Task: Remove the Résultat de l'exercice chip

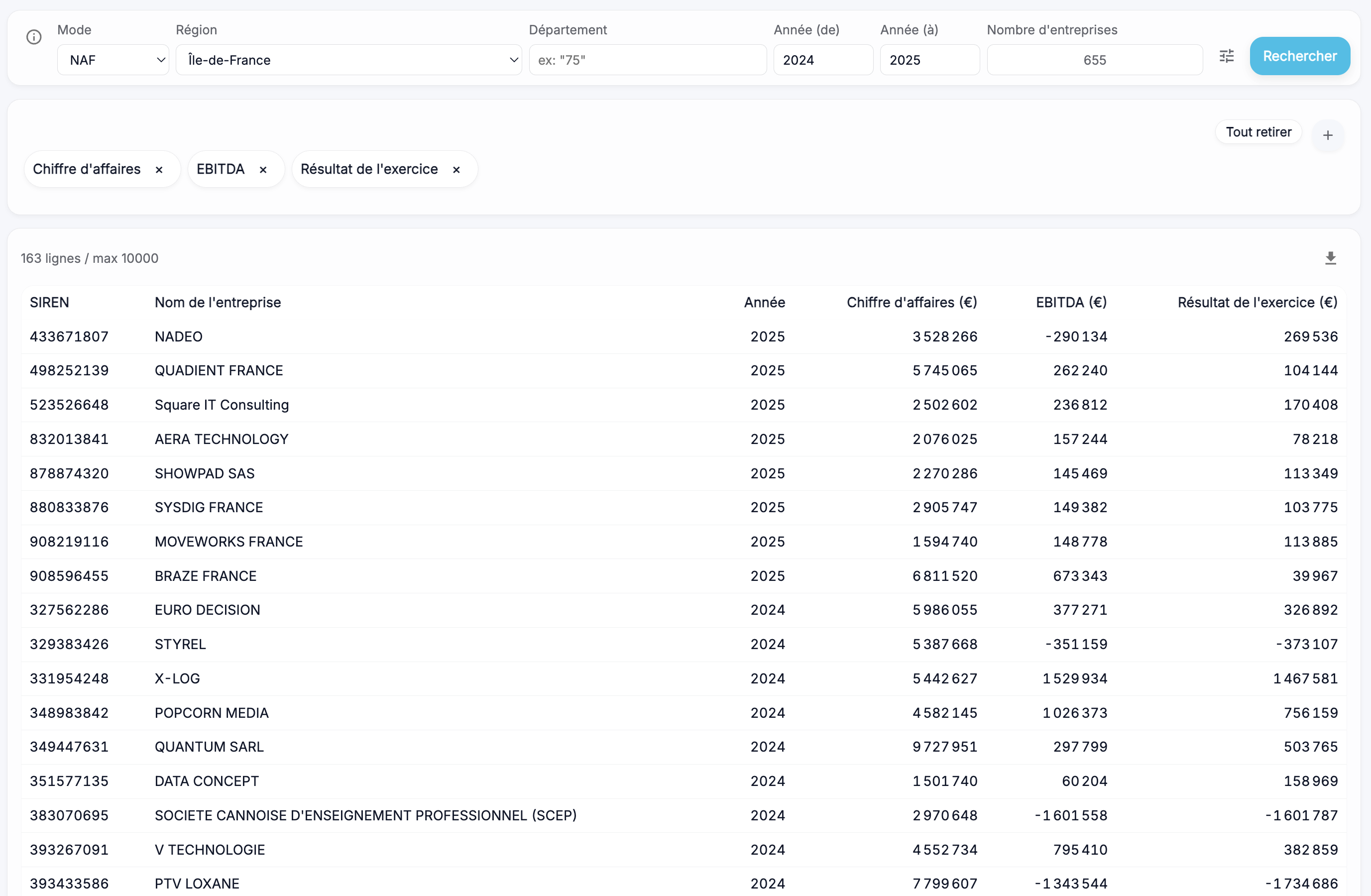Action: pos(456,170)
